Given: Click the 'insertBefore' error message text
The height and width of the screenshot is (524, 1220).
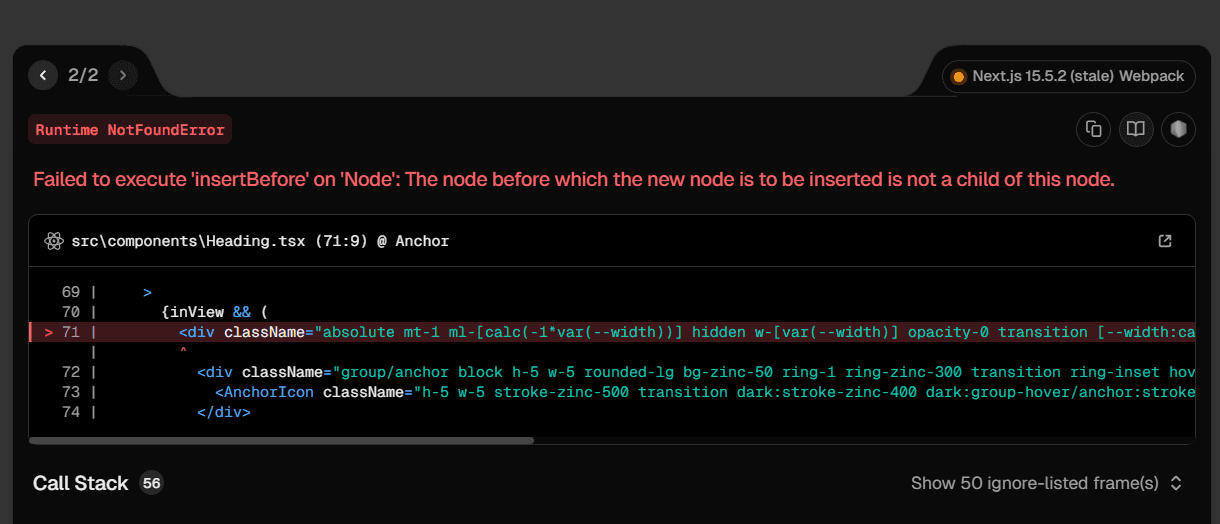Looking at the screenshot, I should (x=573, y=180).
